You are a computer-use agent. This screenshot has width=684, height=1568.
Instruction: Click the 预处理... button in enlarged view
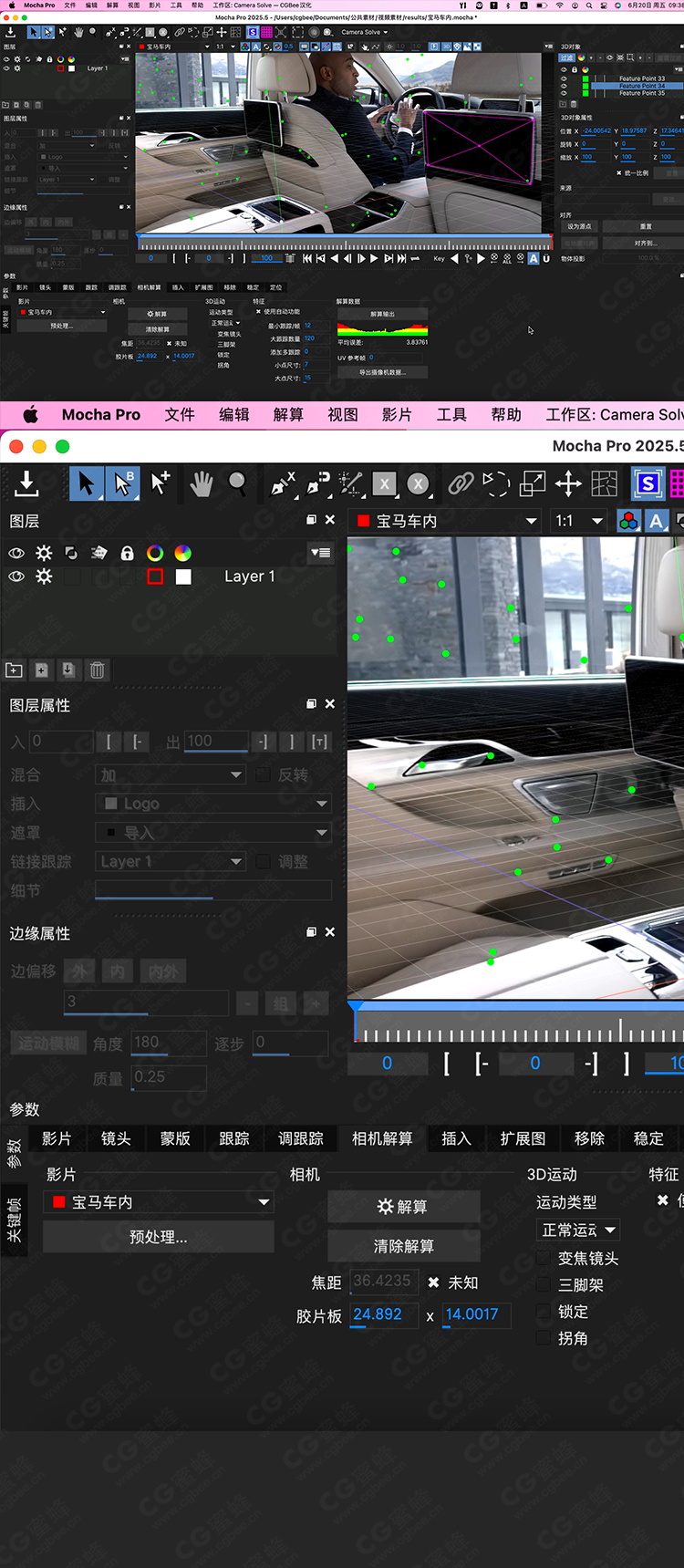pyautogui.click(x=159, y=1237)
